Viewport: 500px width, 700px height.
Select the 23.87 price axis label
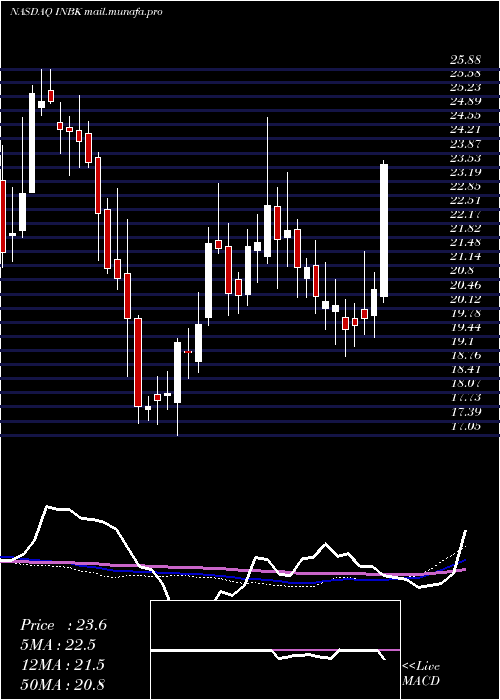tap(465, 144)
